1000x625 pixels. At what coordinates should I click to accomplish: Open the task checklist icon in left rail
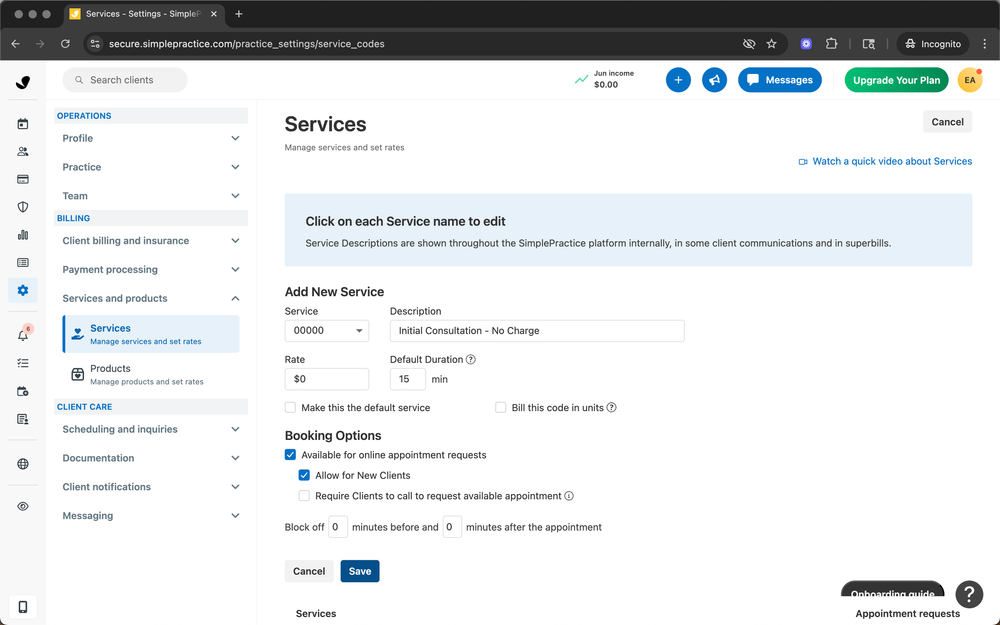coord(23,363)
